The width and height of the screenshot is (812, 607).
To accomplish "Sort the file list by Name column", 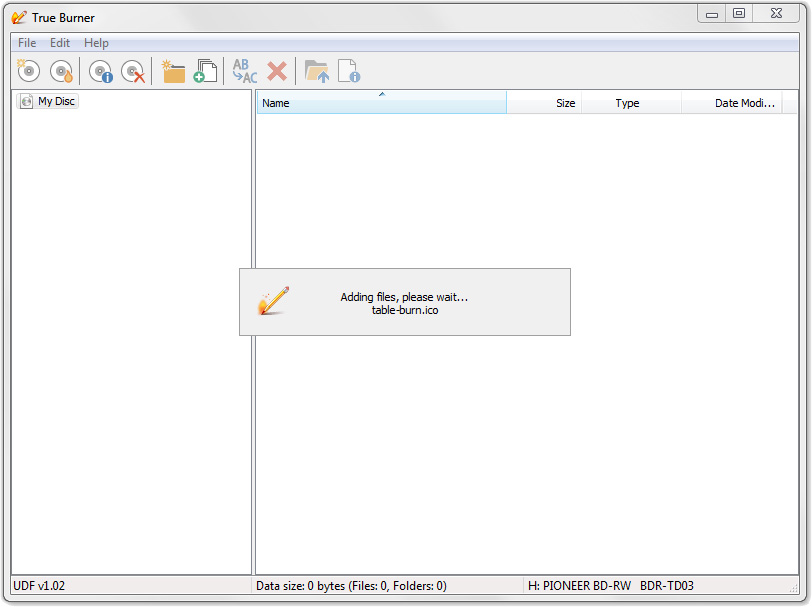I will point(380,103).
